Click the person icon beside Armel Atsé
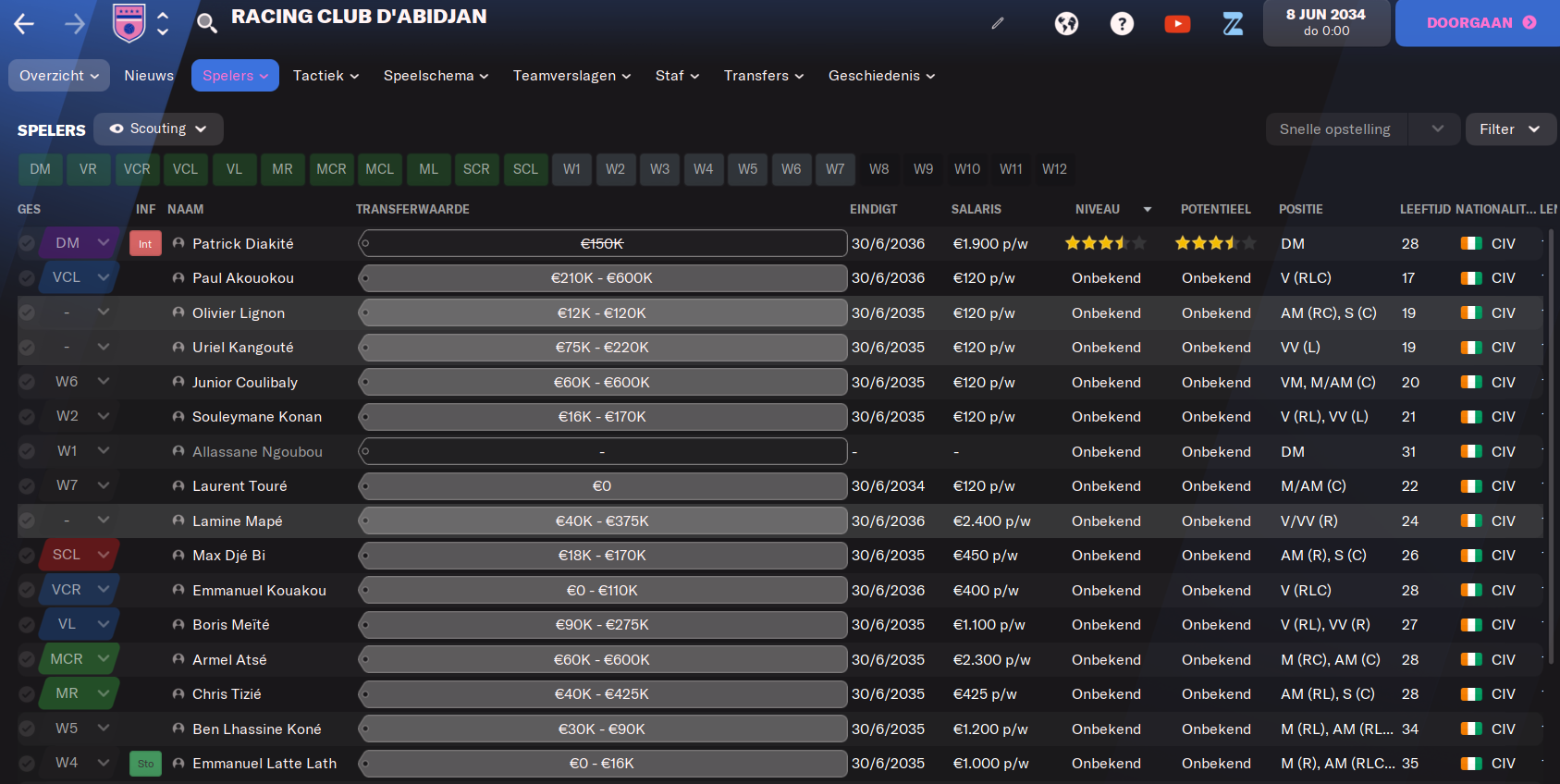The image size is (1560, 784). (x=178, y=659)
